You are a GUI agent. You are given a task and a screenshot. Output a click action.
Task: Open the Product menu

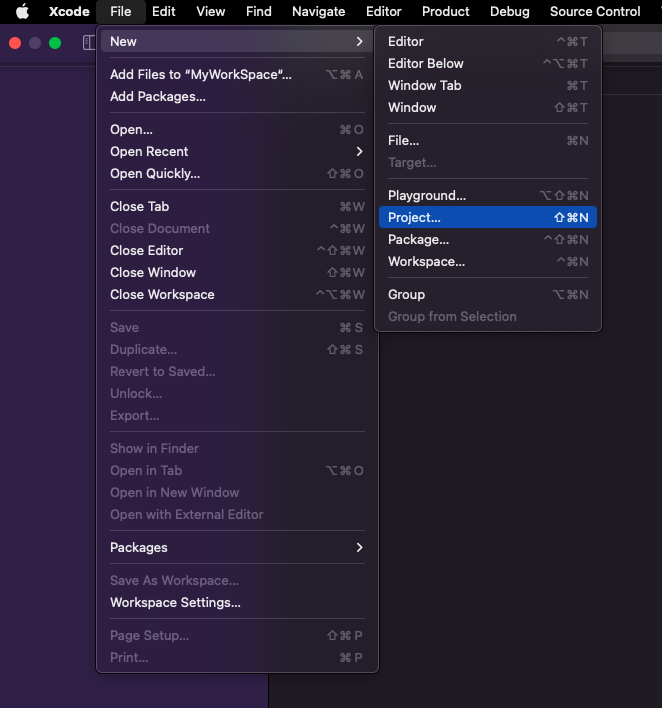point(446,11)
